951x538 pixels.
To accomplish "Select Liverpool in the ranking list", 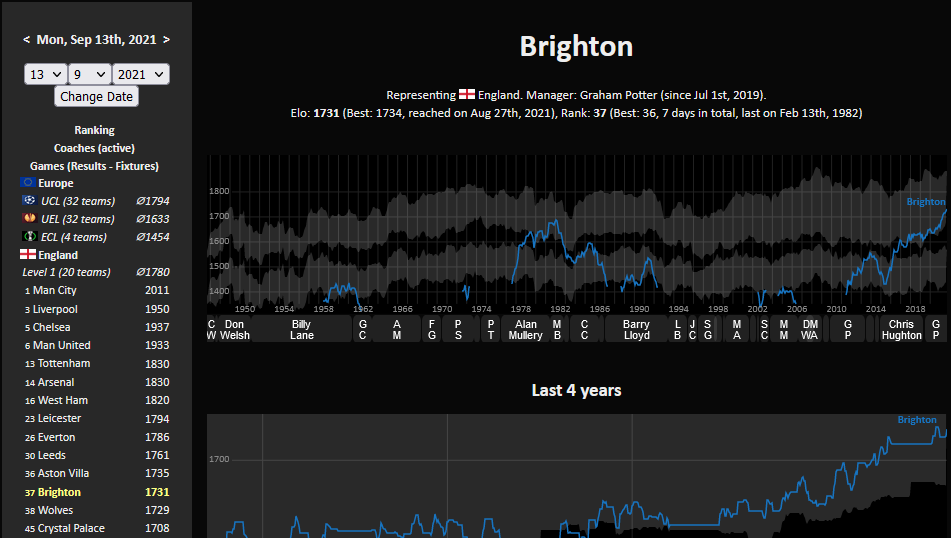I will point(55,309).
